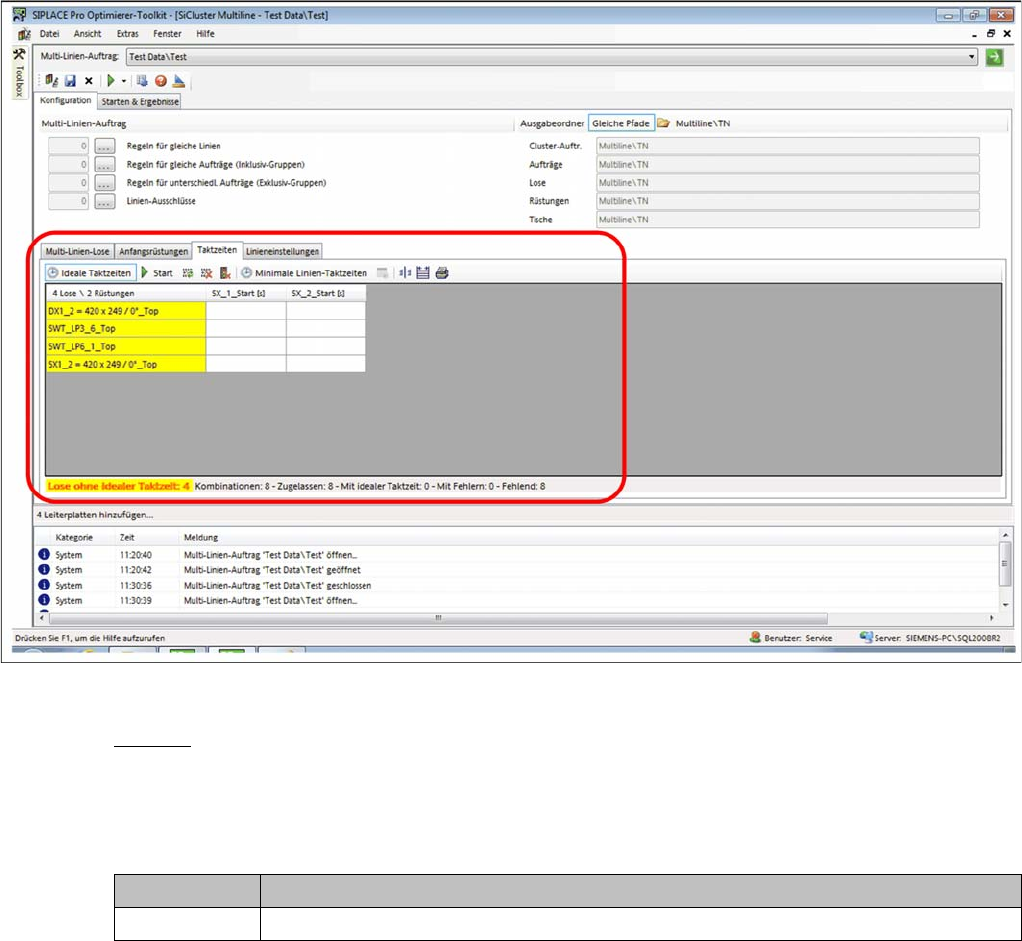1022x941 pixels.
Task: Click the greyed-out table icon
Action: point(383,273)
